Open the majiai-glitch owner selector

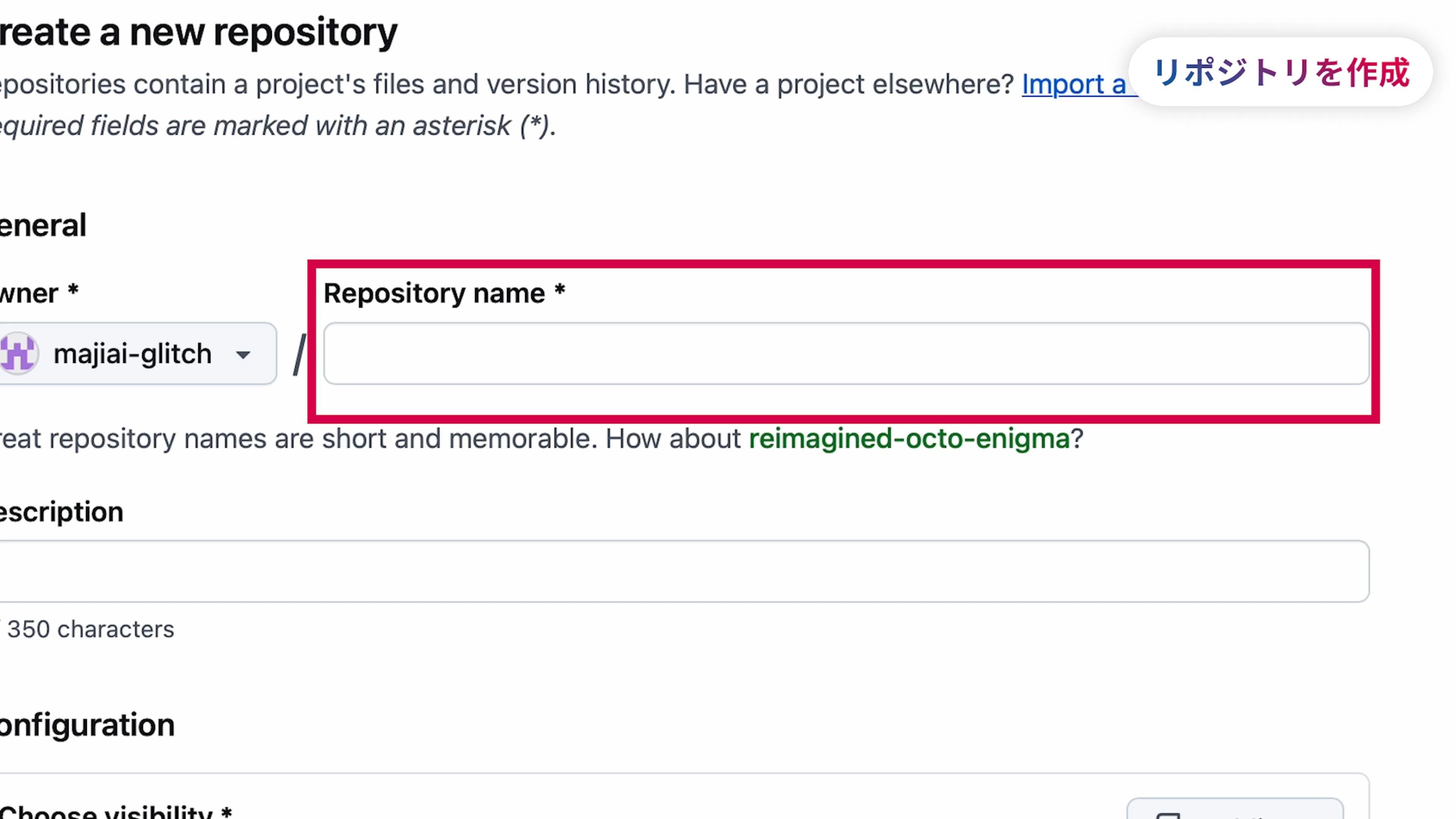[133, 354]
